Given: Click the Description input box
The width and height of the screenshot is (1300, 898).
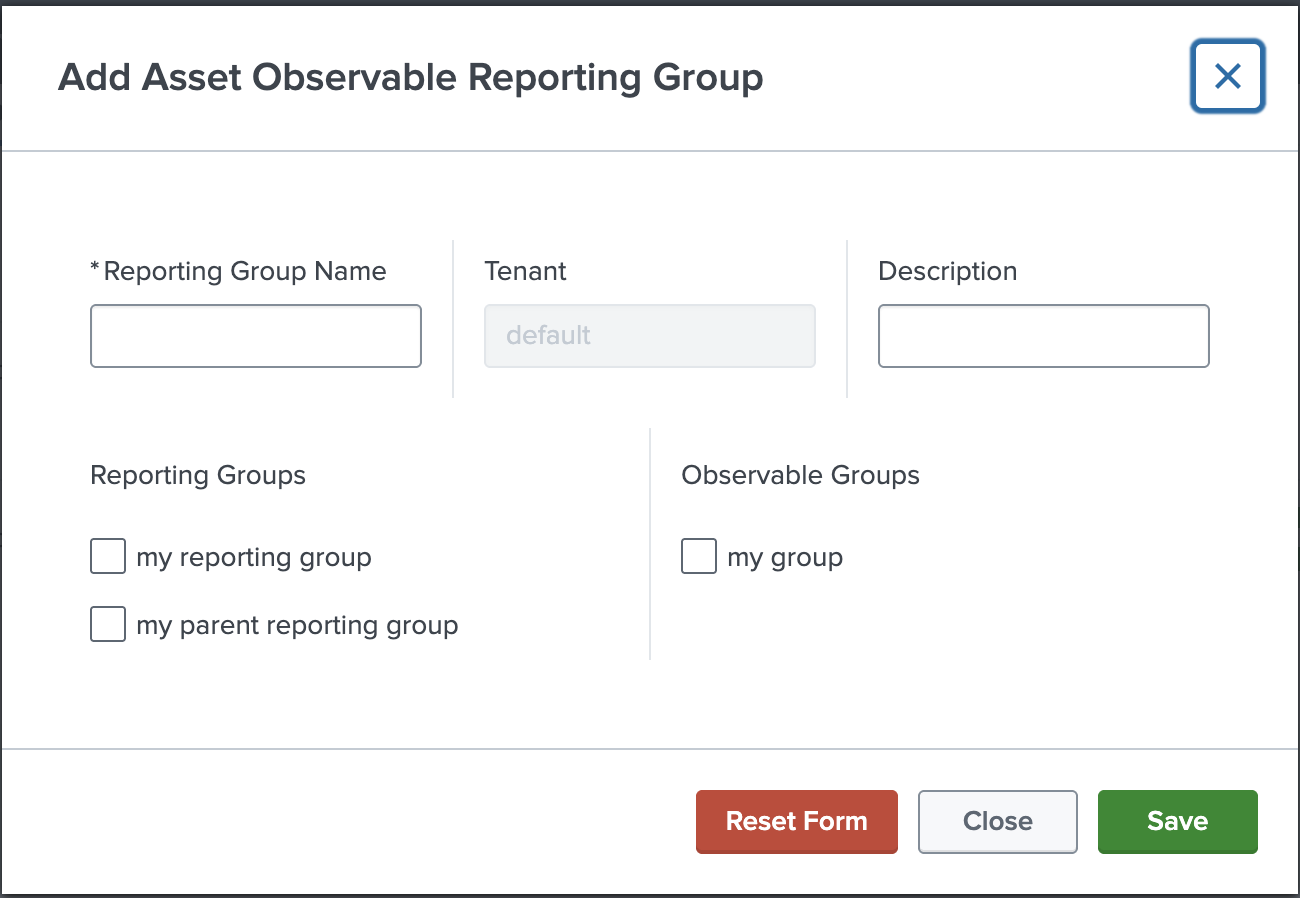Looking at the screenshot, I should click(x=1043, y=336).
